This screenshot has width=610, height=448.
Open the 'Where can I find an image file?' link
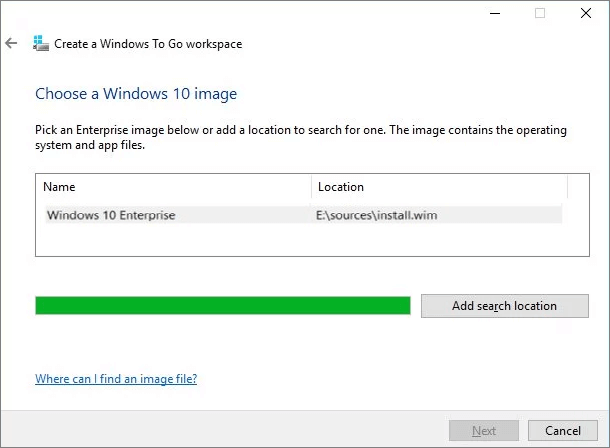(x=116, y=379)
